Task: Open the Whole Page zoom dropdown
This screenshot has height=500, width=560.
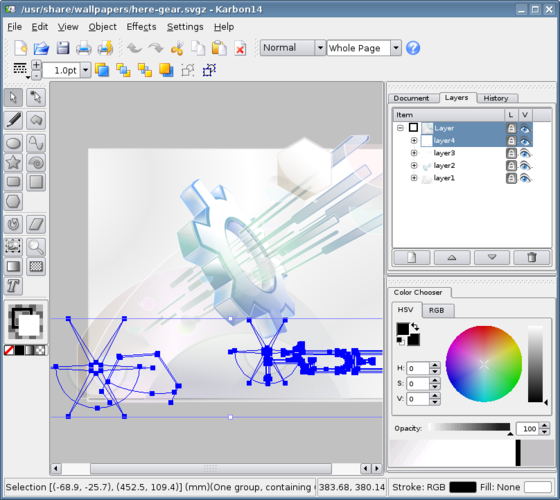Action: [x=396, y=48]
